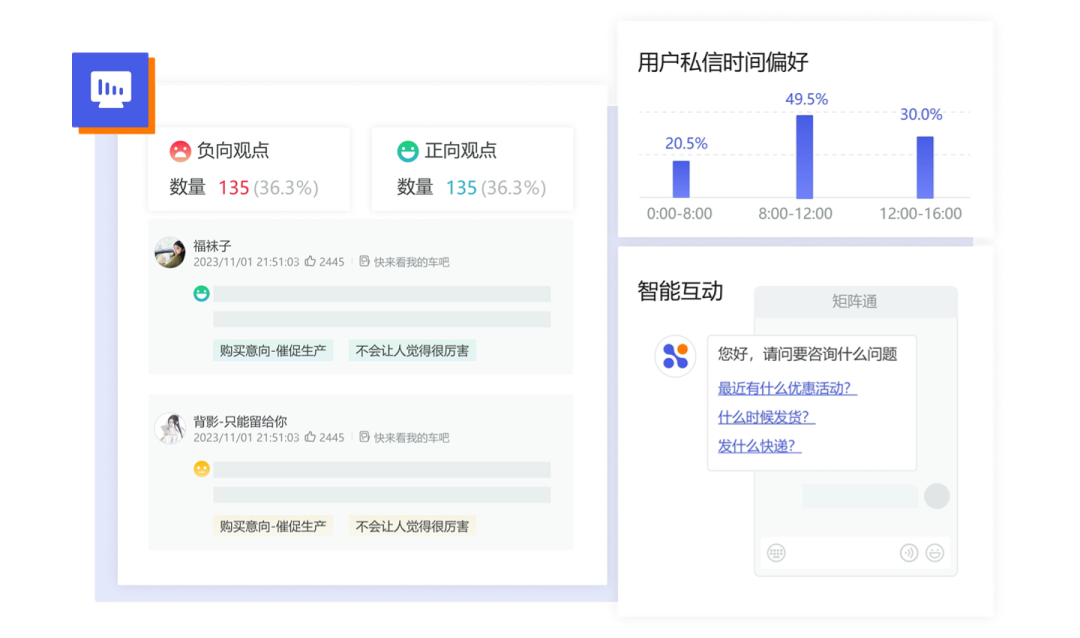This screenshot has height=638, width=1080.
Task: Click the 什么时候发货? link
Action: pyautogui.click(x=766, y=418)
